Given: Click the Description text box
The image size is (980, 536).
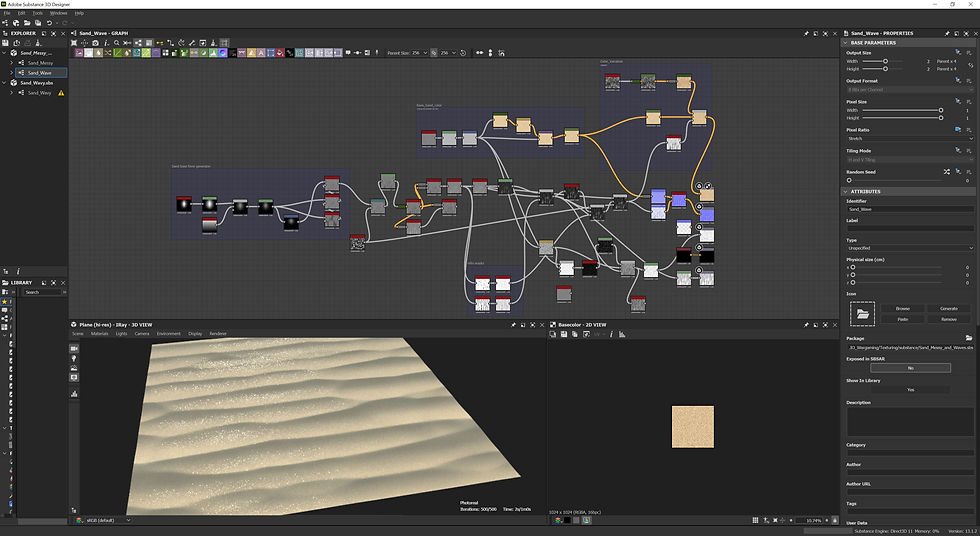Looking at the screenshot, I should click(910, 422).
